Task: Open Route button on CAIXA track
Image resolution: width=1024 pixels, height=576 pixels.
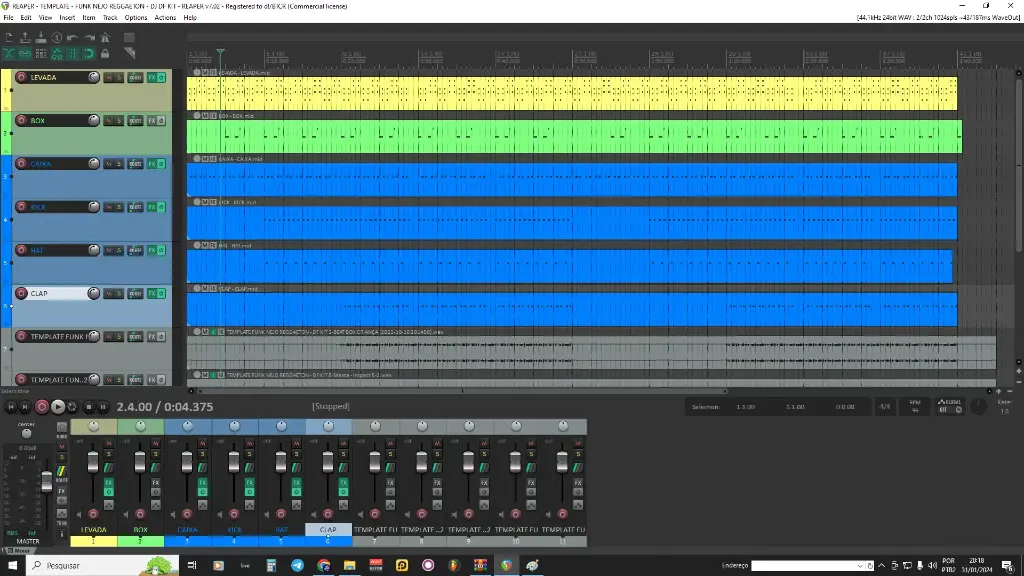Action: (x=135, y=163)
